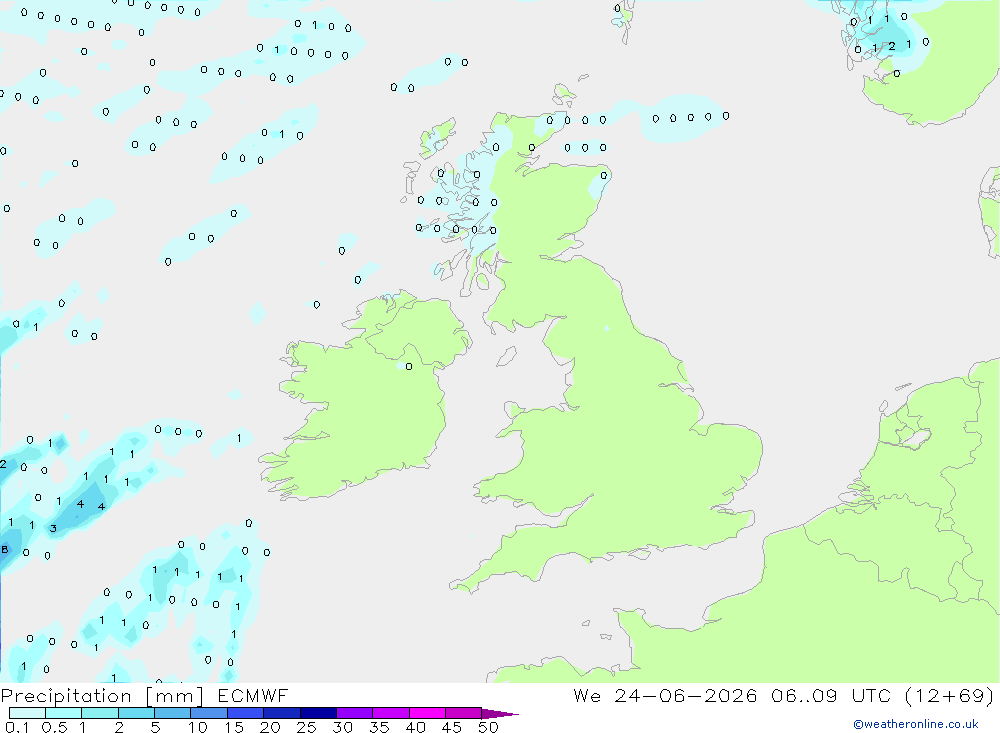Click the "Precipitation [mm]" title text

point(102,696)
